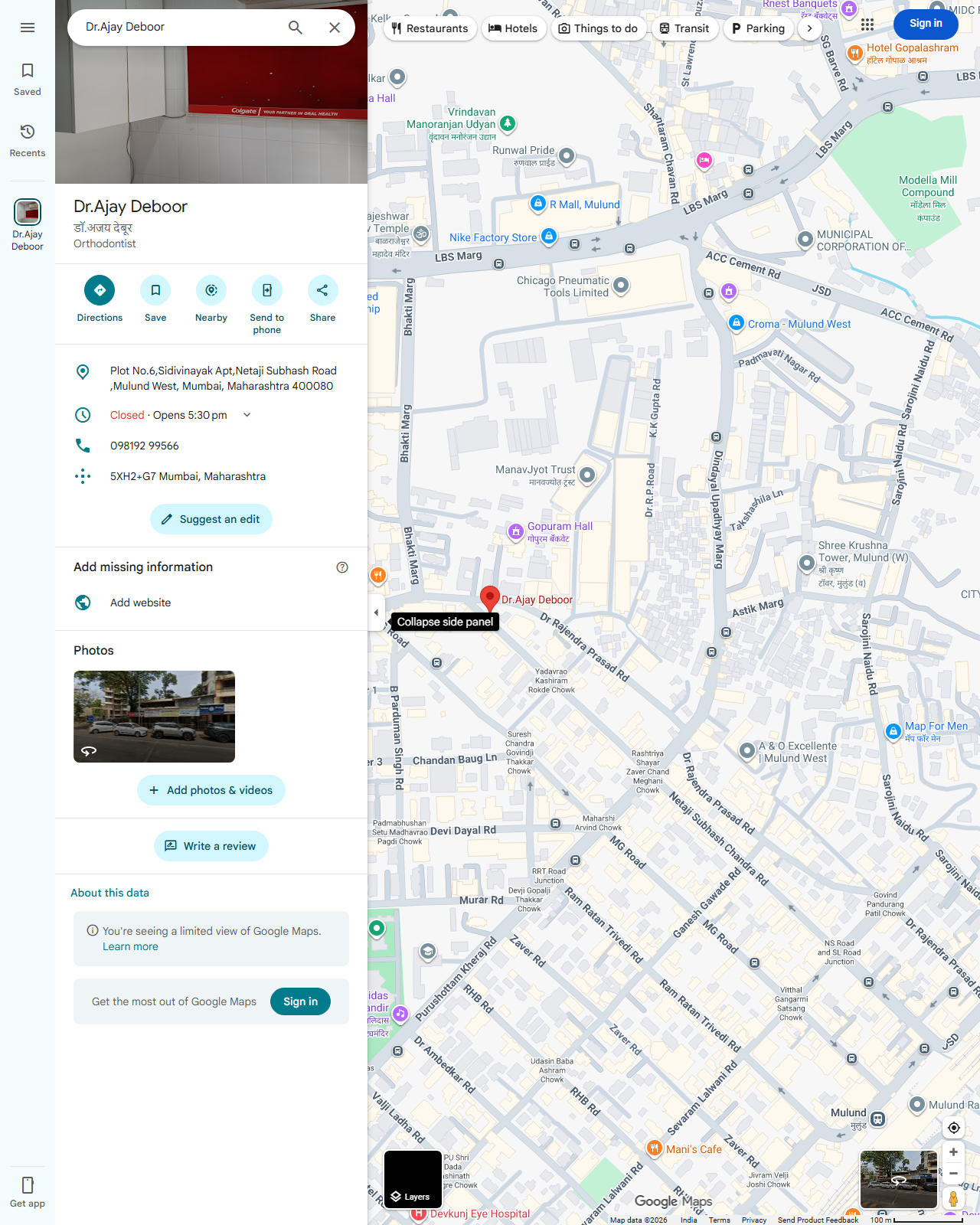Click Sign in button in side panel
This screenshot has width=980, height=1225.
point(300,1001)
